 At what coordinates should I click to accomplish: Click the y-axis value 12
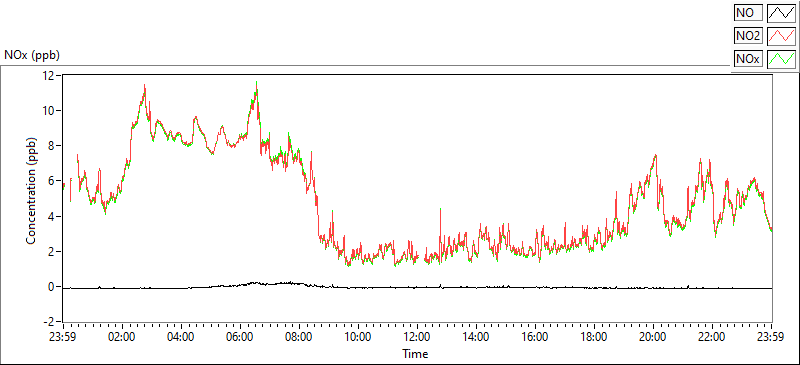click(49, 75)
